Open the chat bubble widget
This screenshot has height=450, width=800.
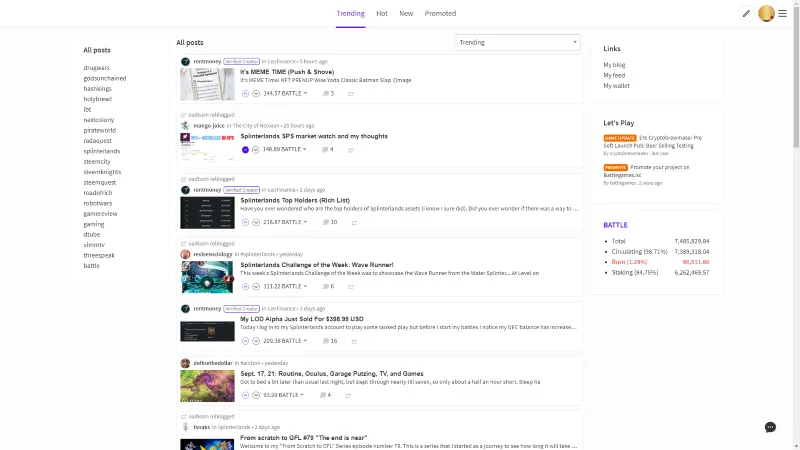(x=770, y=427)
